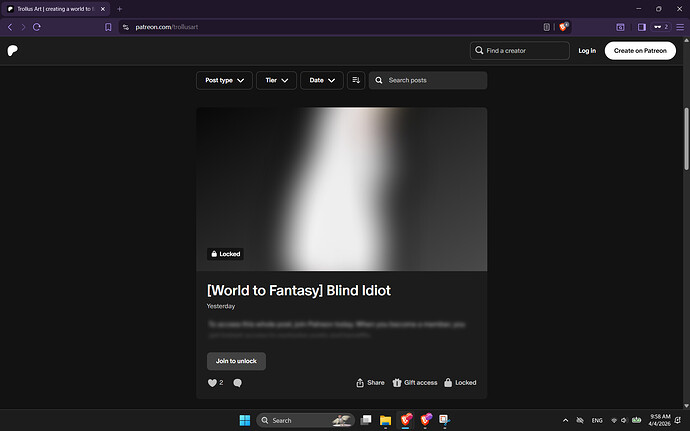Open Brave Shields icon
Image resolution: width=690 pixels, height=431 pixels.
tap(563, 26)
